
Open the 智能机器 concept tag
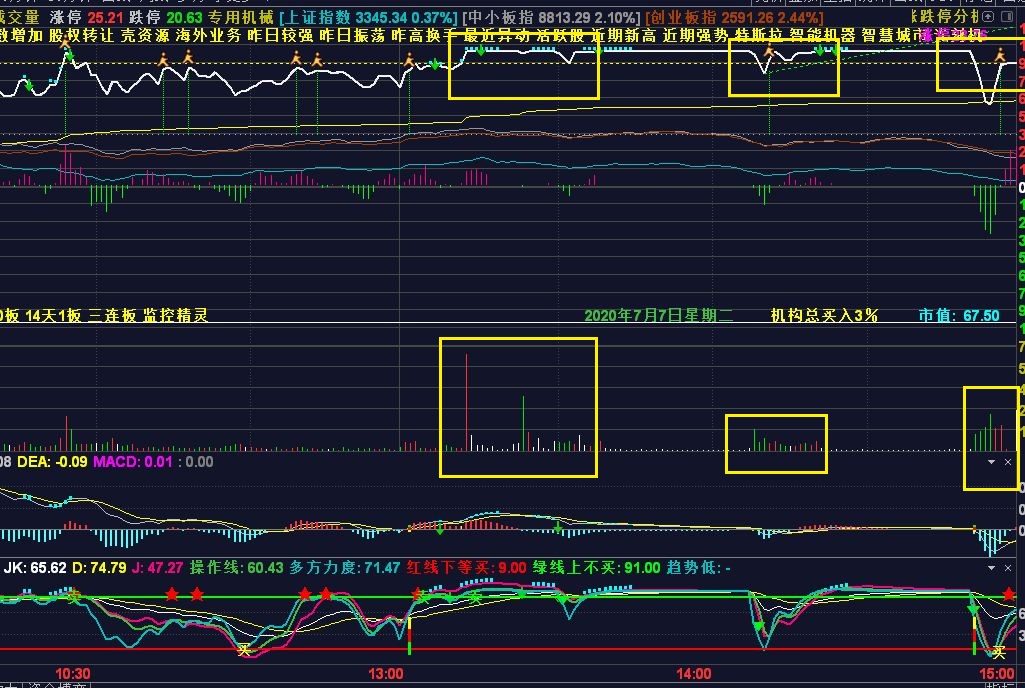822,35
